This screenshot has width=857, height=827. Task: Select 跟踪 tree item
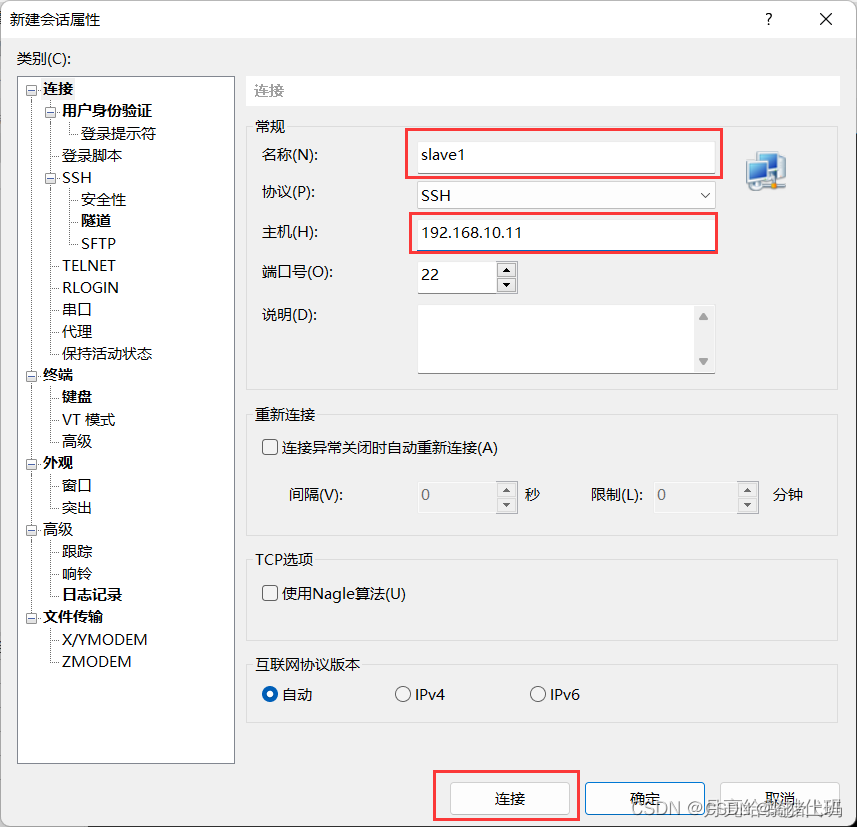click(x=77, y=552)
